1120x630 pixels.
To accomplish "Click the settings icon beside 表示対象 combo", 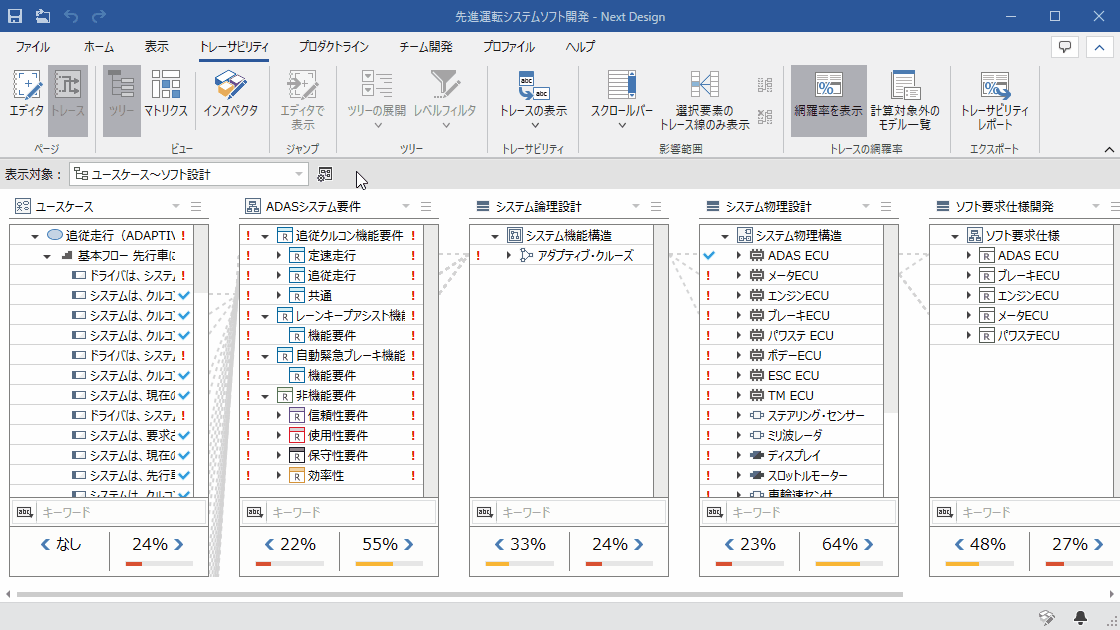I will (x=325, y=174).
